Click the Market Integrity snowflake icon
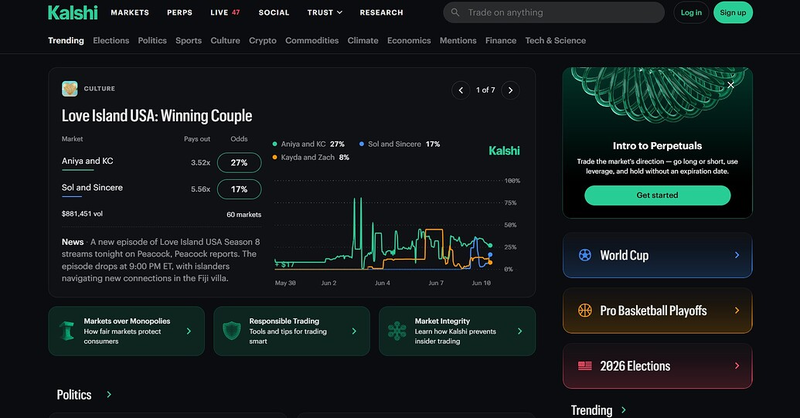800x418 pixels. pos(397,331)
